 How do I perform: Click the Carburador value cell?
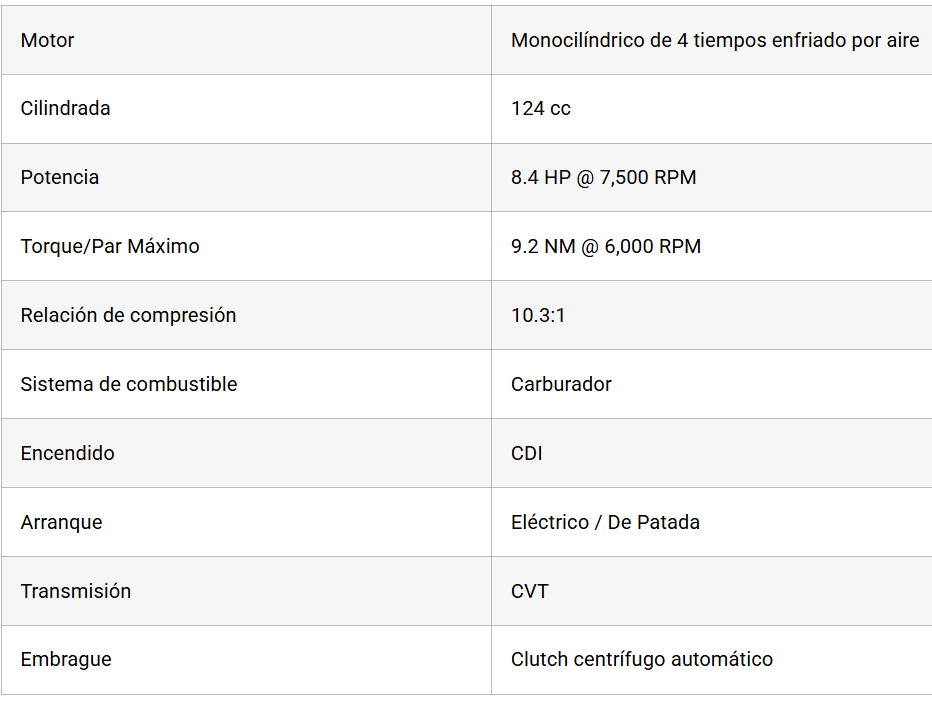561,384
